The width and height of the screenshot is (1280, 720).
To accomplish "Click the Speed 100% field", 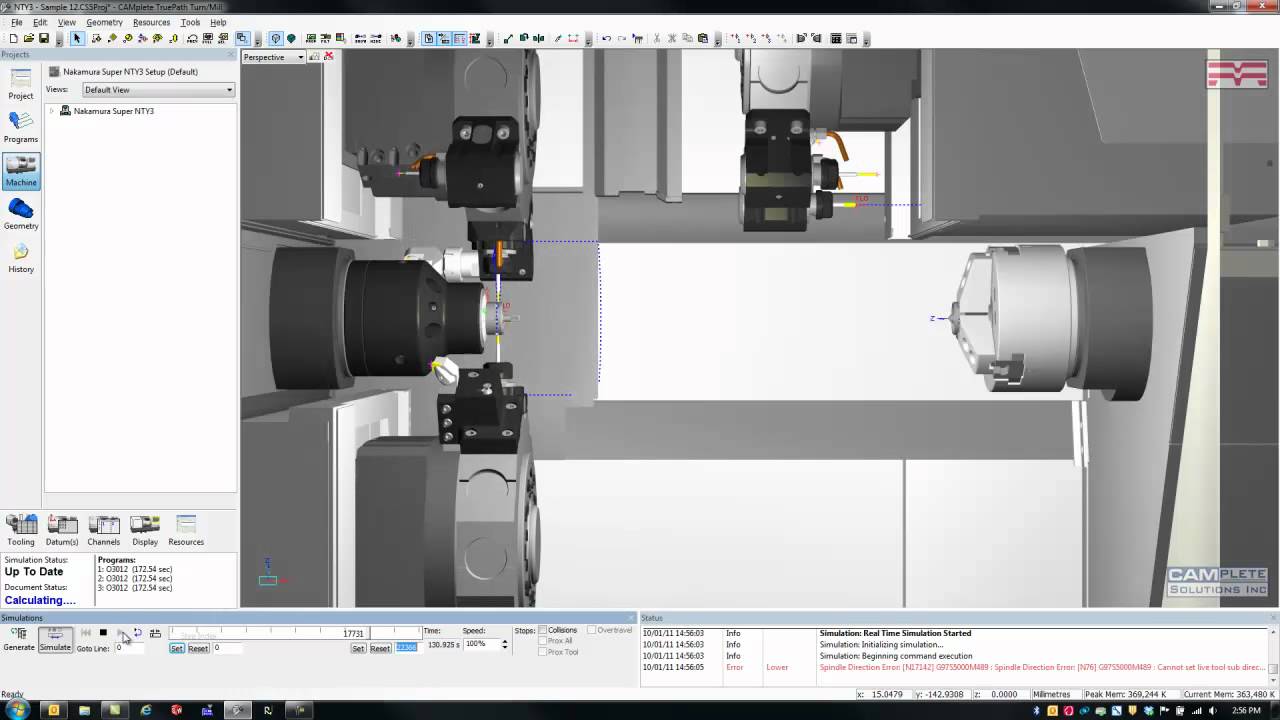I will click(480, 644).
